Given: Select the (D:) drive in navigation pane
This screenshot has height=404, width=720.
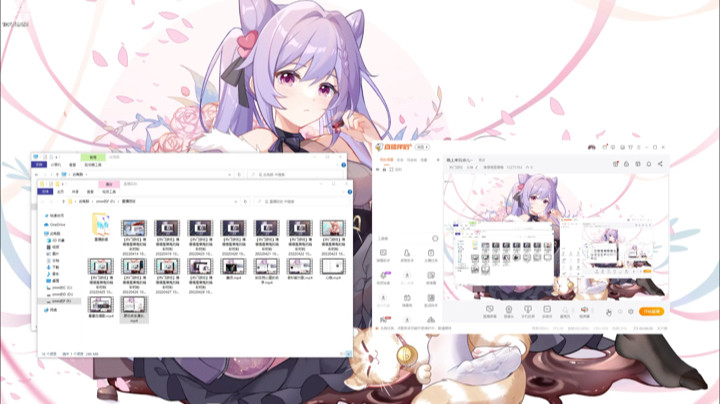Looking at the screenshot, I should click(59, 294).
